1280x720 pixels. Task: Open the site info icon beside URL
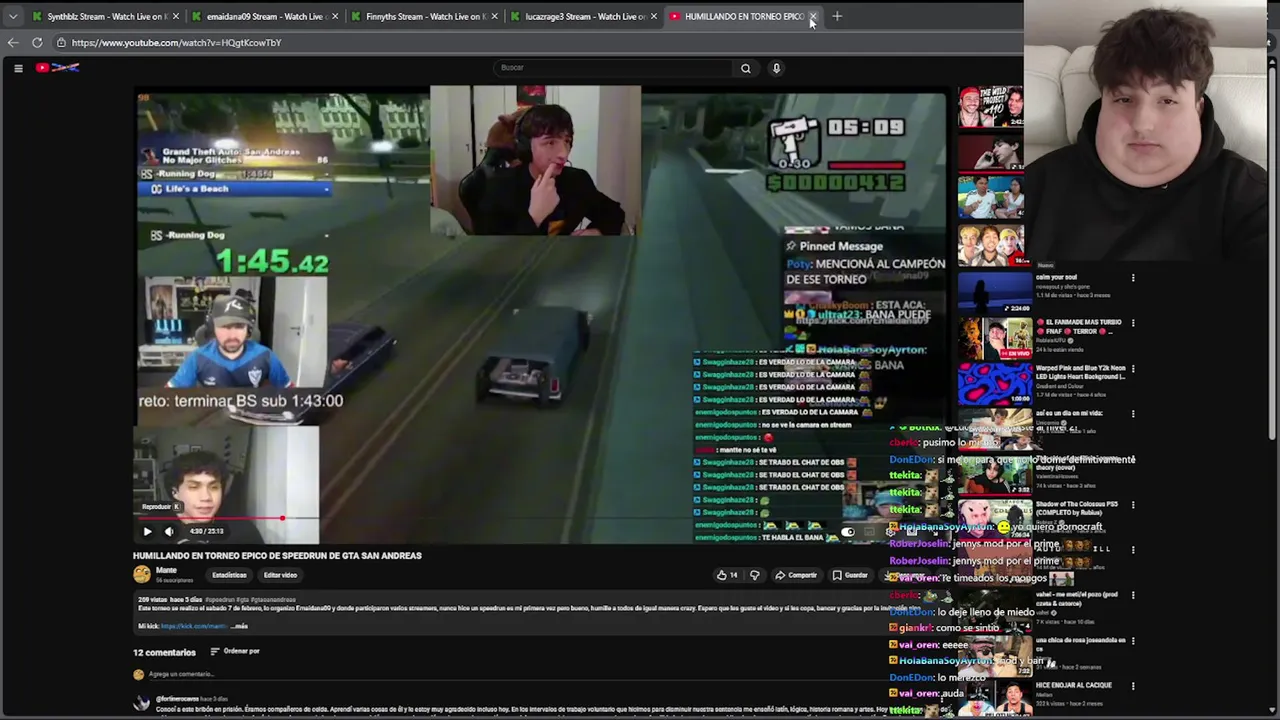[x=61, y=43]
